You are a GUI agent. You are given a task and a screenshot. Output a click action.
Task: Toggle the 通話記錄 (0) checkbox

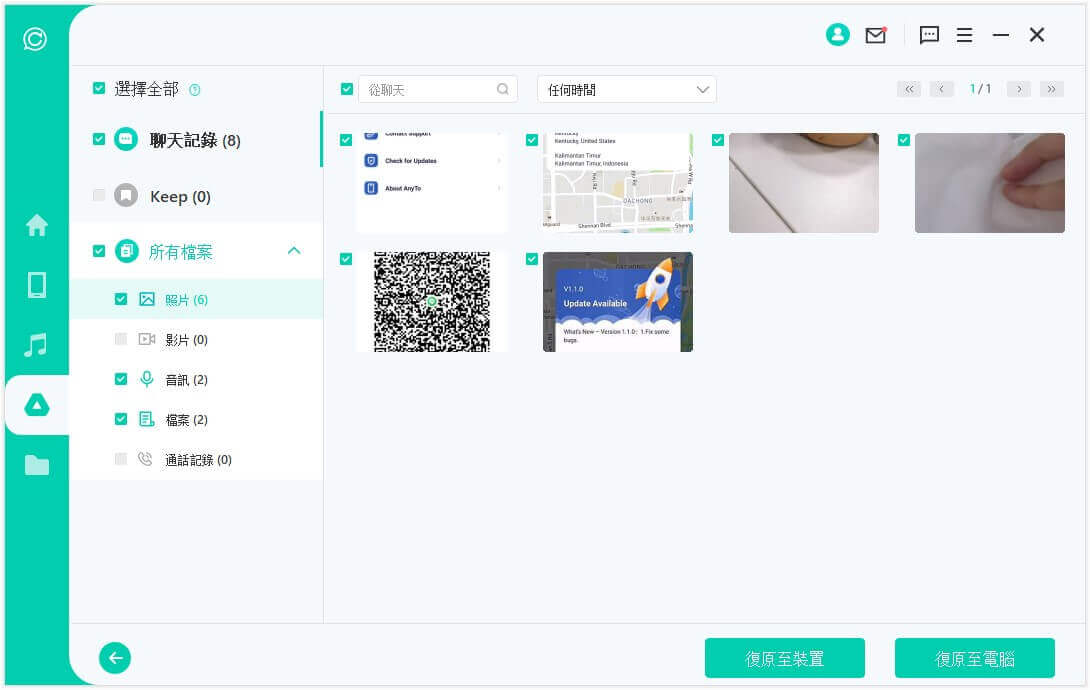pos(121,459)
